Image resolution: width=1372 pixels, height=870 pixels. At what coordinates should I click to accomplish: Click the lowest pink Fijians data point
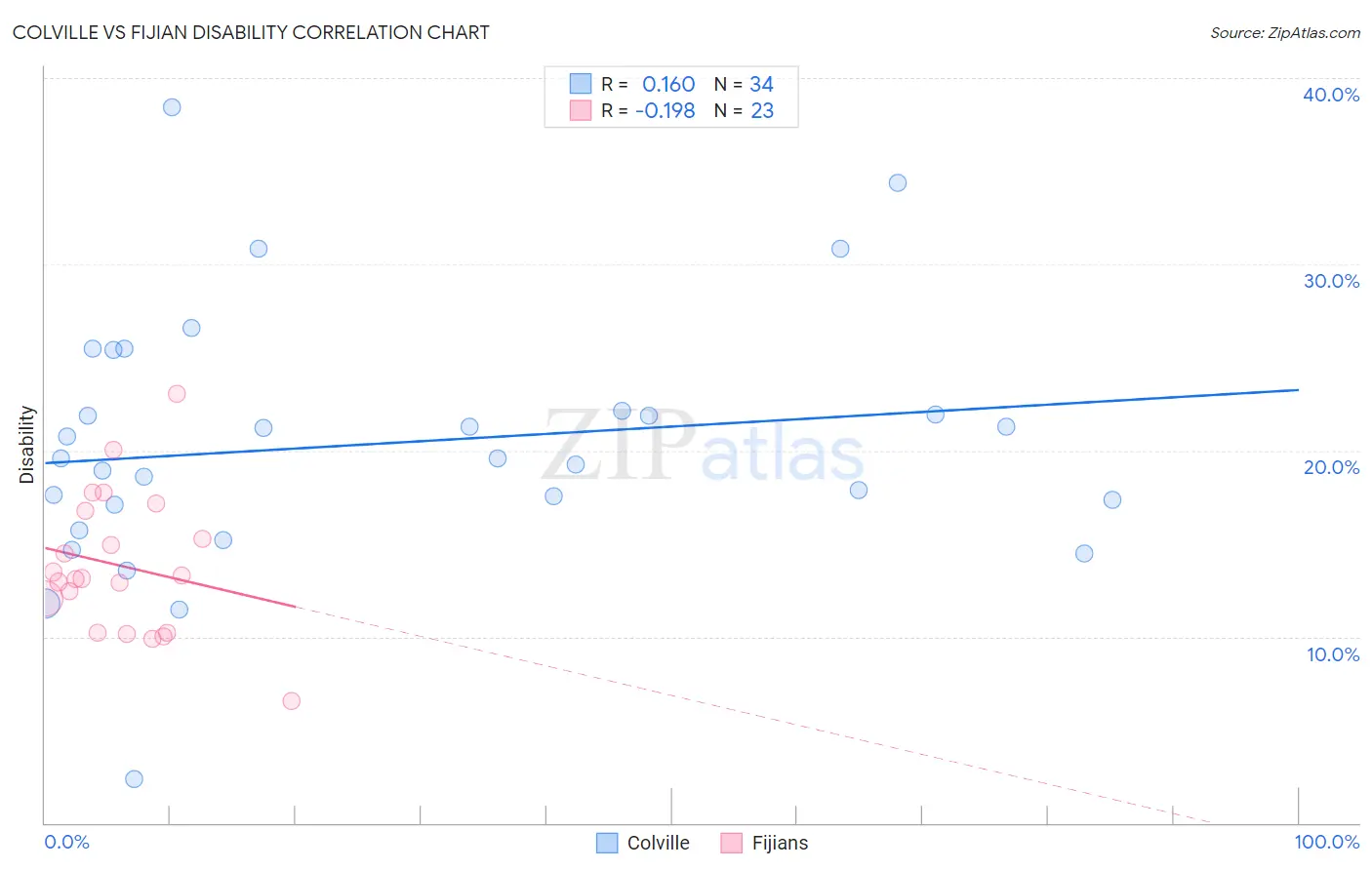[x=291, y=700]
